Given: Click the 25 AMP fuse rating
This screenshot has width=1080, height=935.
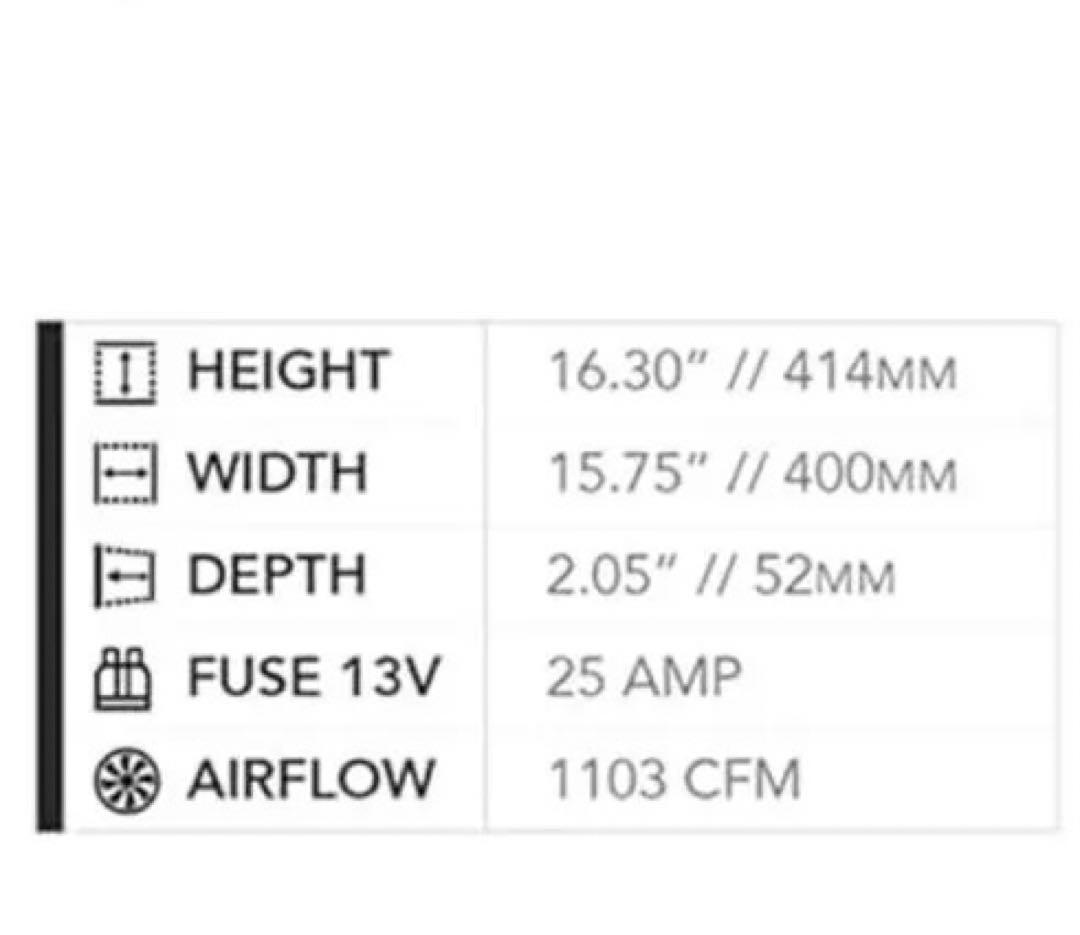Looking at the screenshot, I should (644, 679).
